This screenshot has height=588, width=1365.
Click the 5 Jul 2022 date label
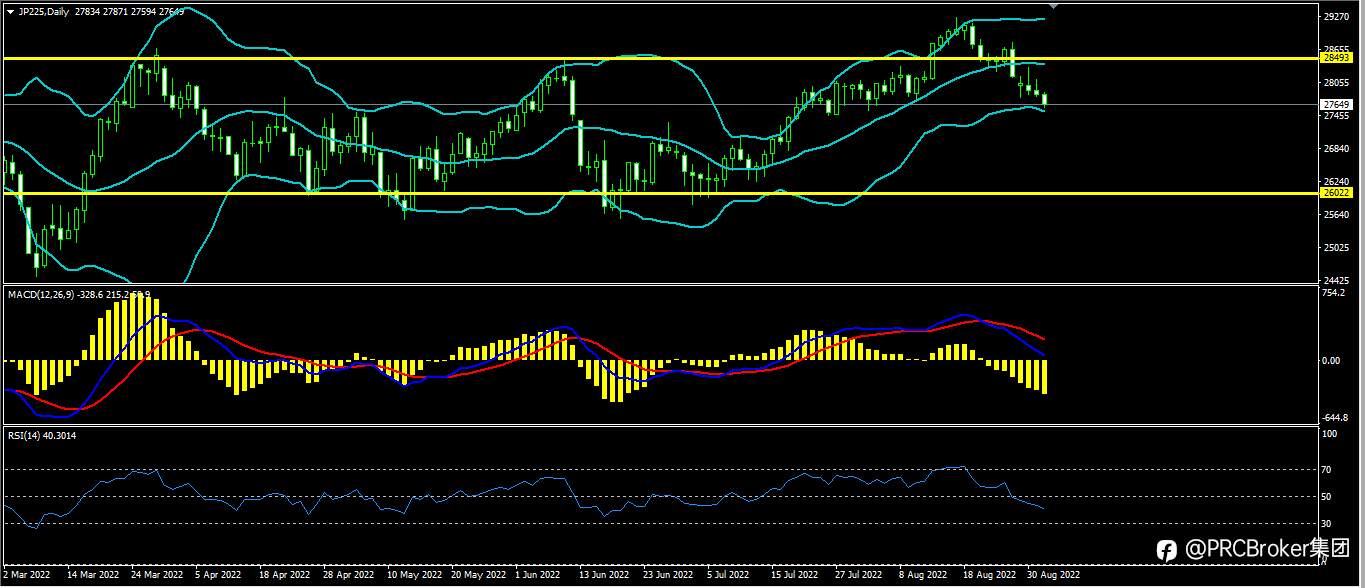(729, 575)
